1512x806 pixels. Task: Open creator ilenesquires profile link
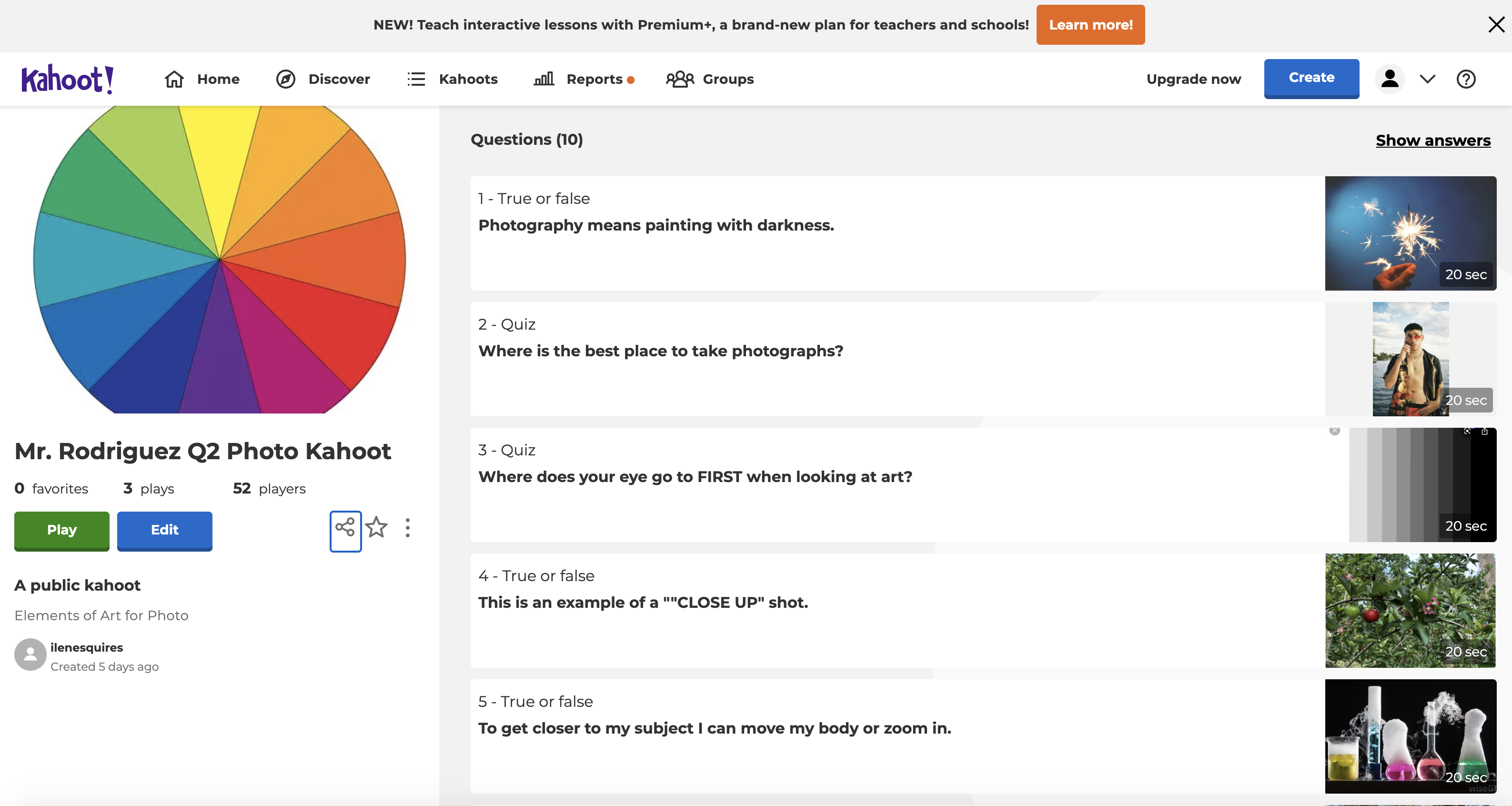click(86, 647)
